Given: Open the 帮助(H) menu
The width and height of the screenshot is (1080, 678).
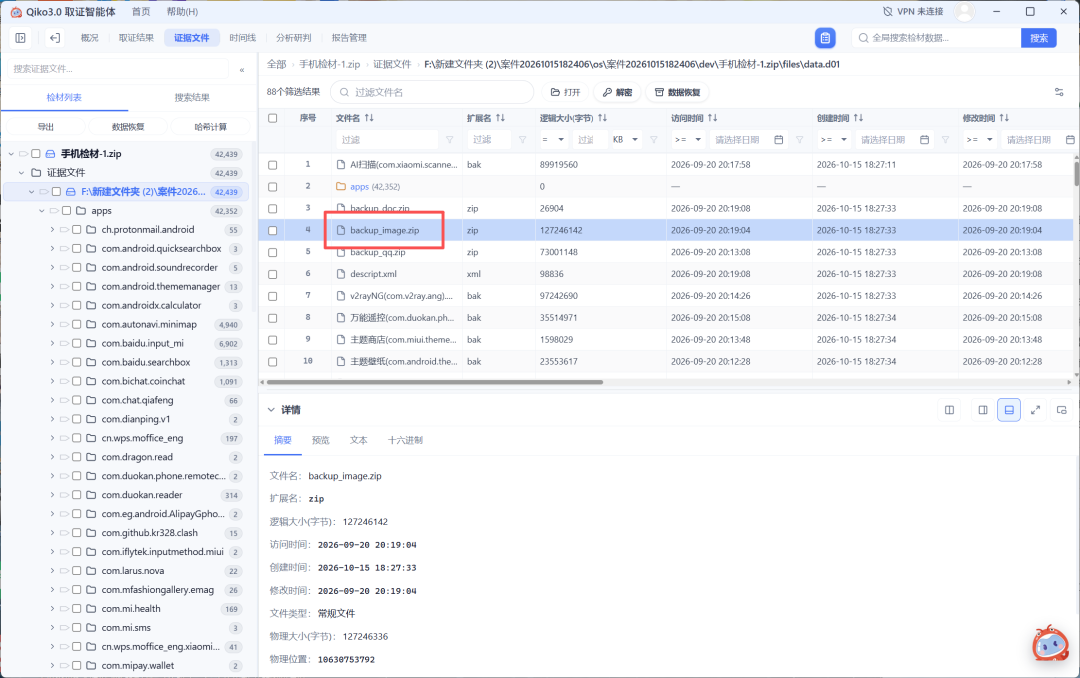Looking at the screenshot, I should 183,12.
